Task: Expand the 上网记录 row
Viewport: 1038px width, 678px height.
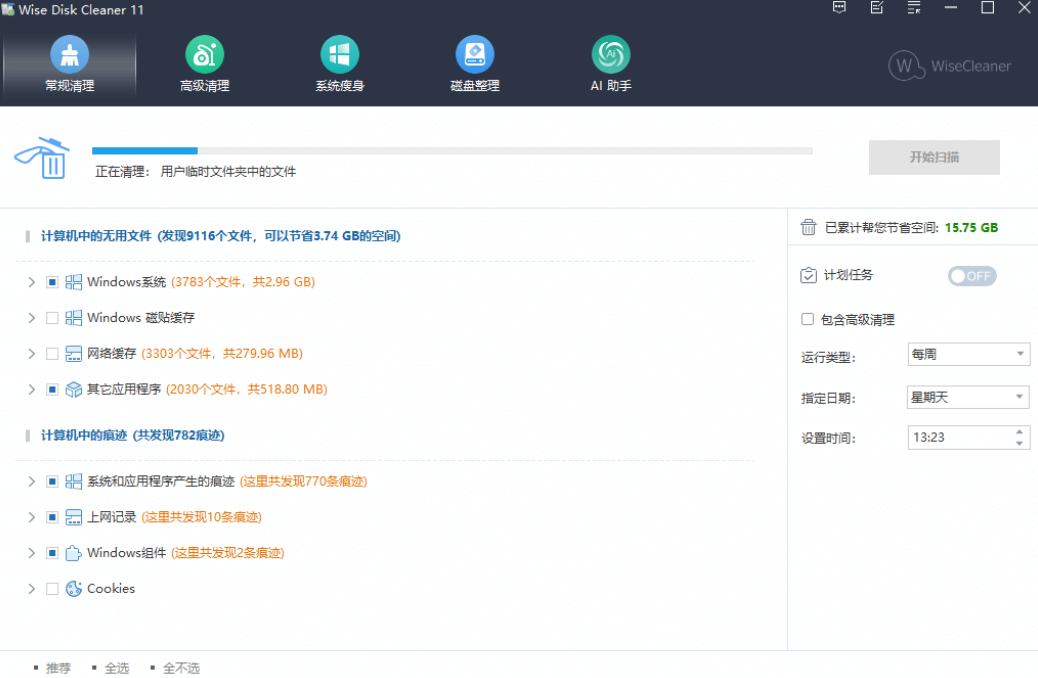Action: [x=31, y=517]
